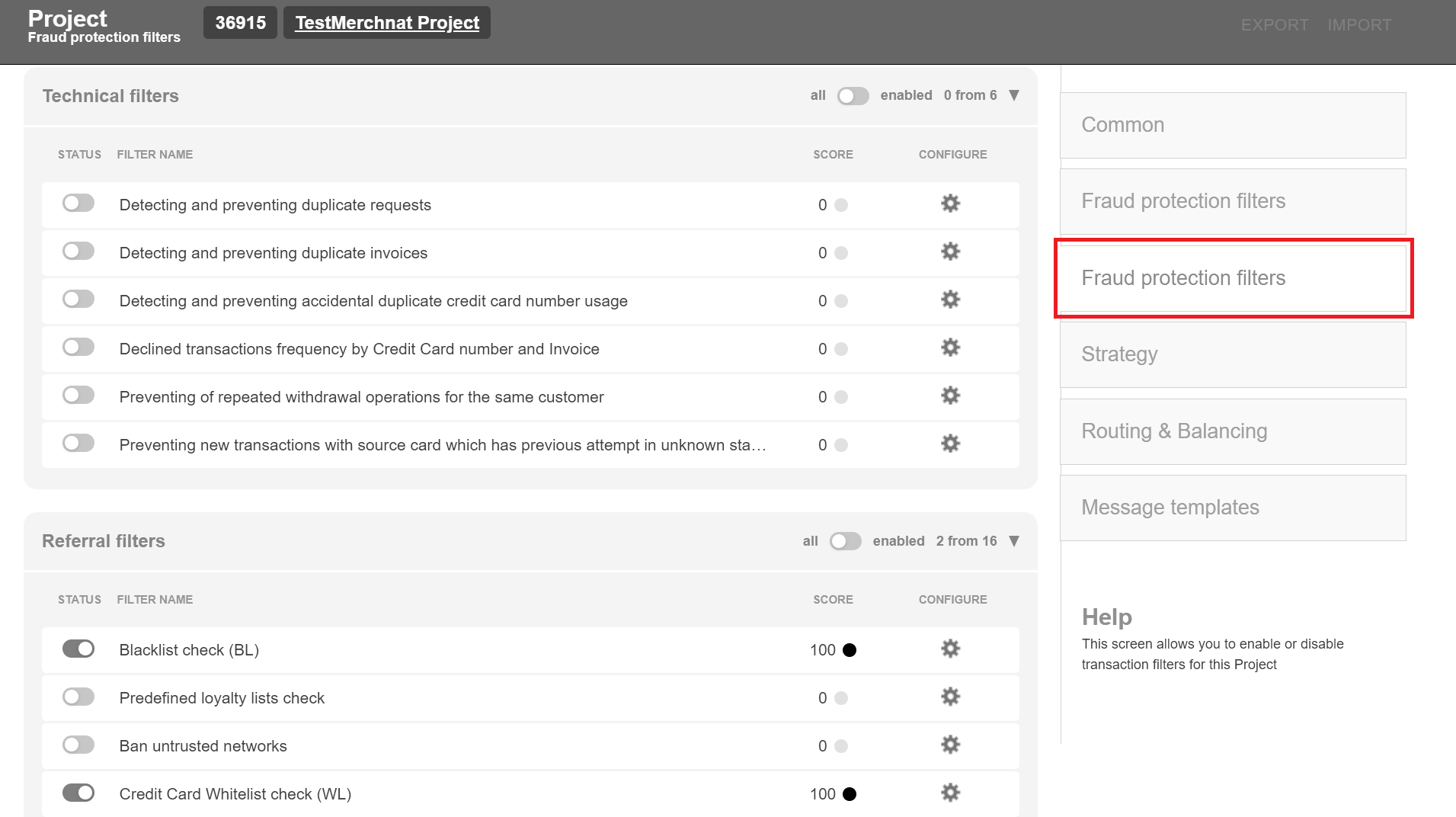Configure the duplicate invoices filter gear
The width and height of the screenshot is (1456, 817).
coord(950,252)
